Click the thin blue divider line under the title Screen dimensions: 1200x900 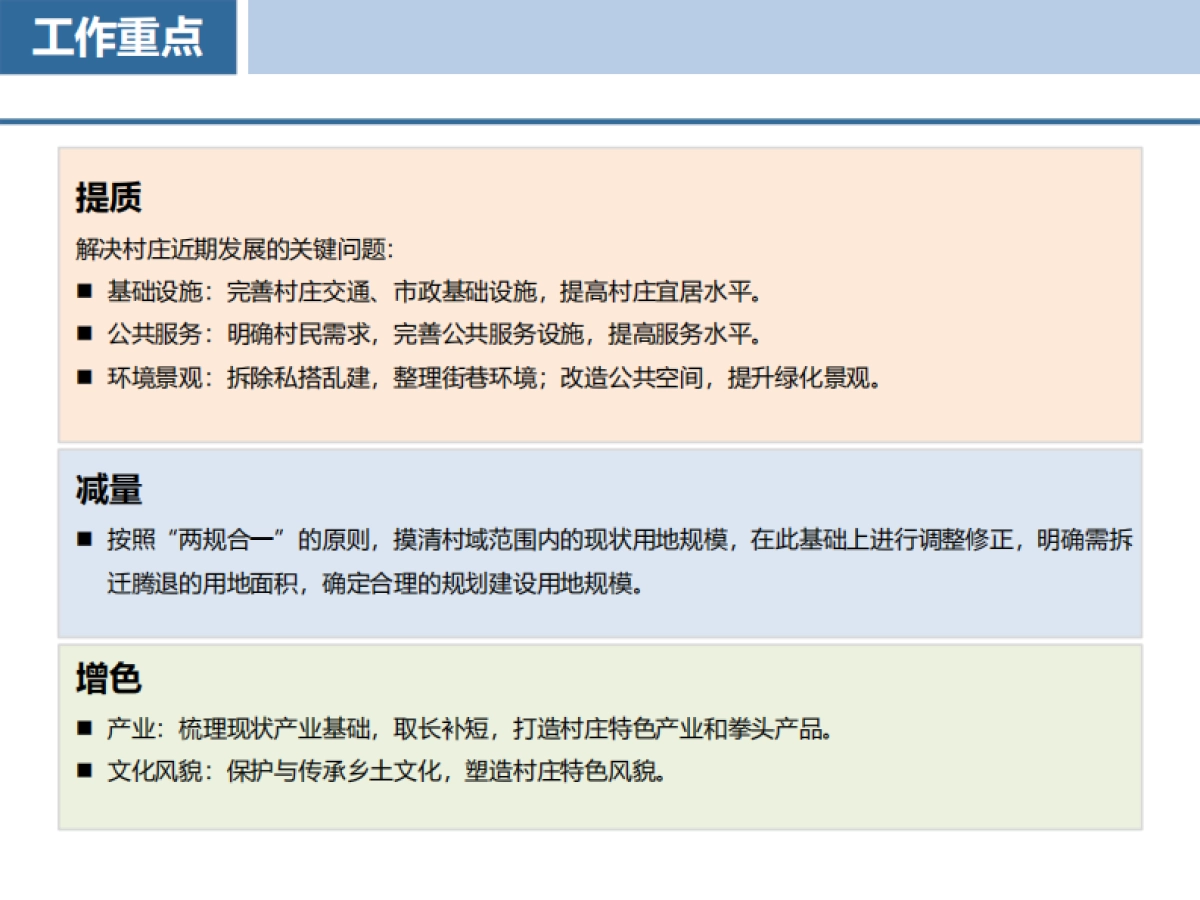point(600,118)
